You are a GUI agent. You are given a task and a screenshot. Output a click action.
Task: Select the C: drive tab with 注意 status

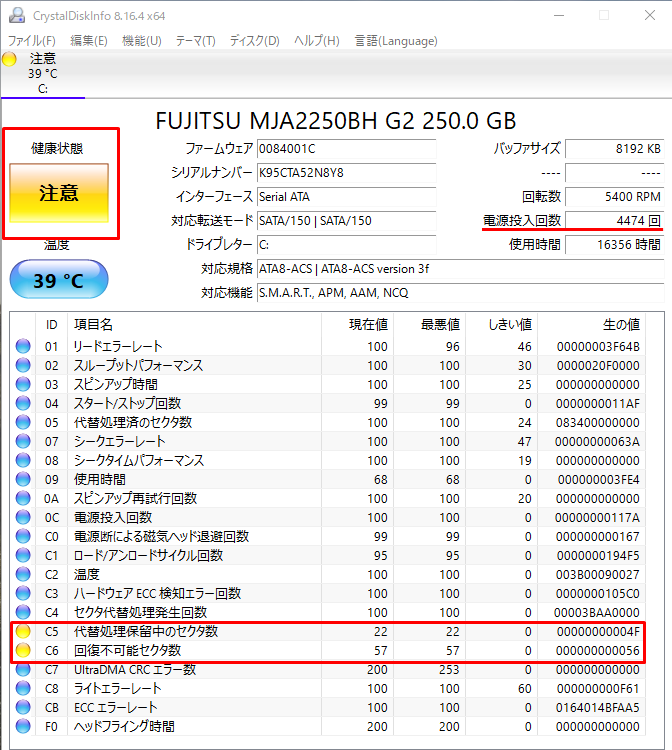[x=43, y=74]
